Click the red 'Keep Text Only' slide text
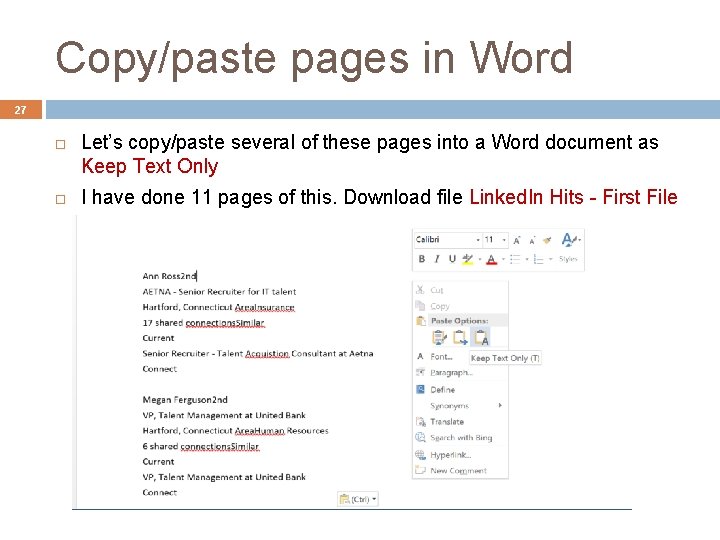The width and height of the screenshot is (720, 540). coord(150,166)
